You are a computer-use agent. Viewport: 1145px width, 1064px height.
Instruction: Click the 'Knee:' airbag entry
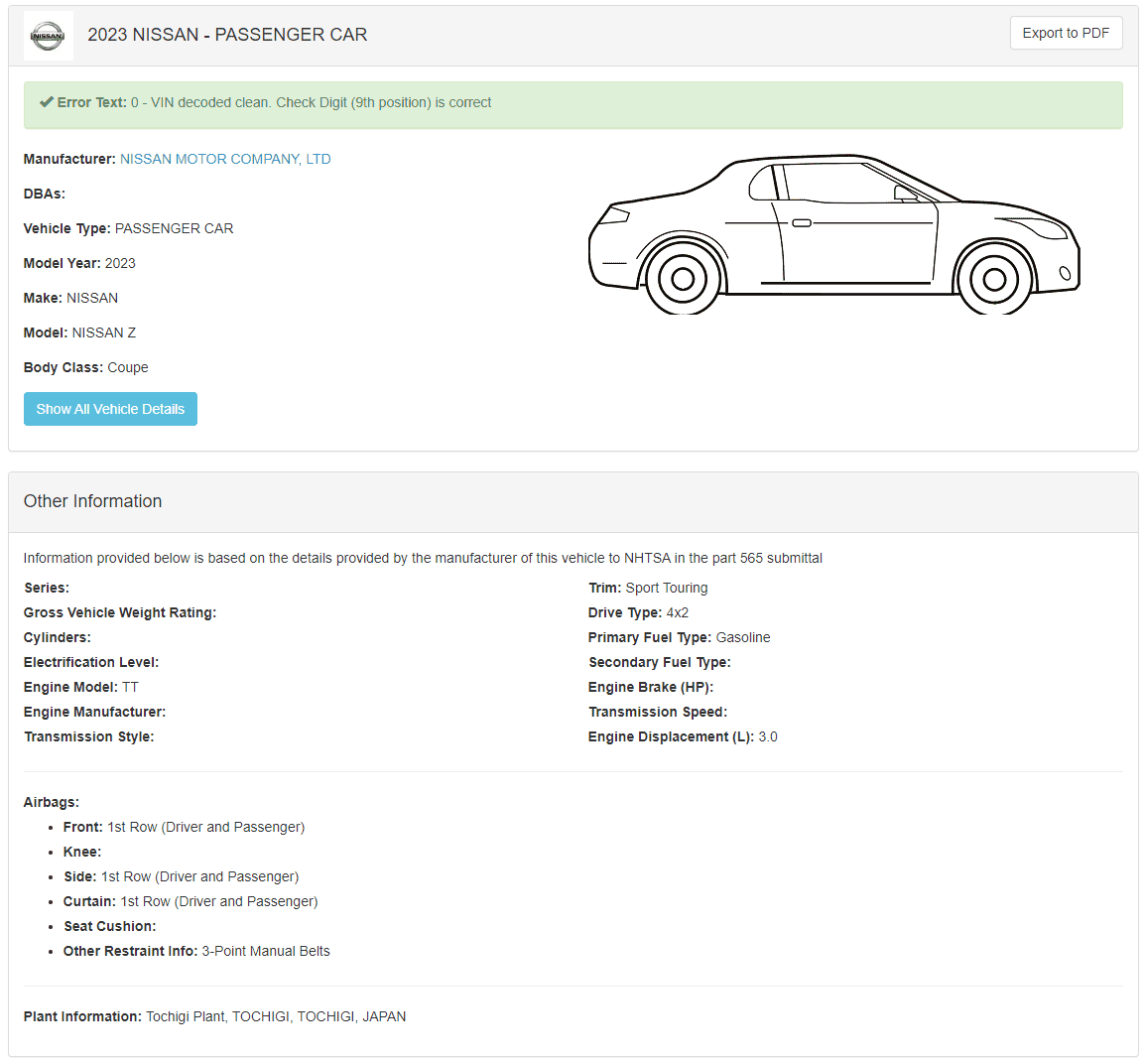tap(82, 853)
